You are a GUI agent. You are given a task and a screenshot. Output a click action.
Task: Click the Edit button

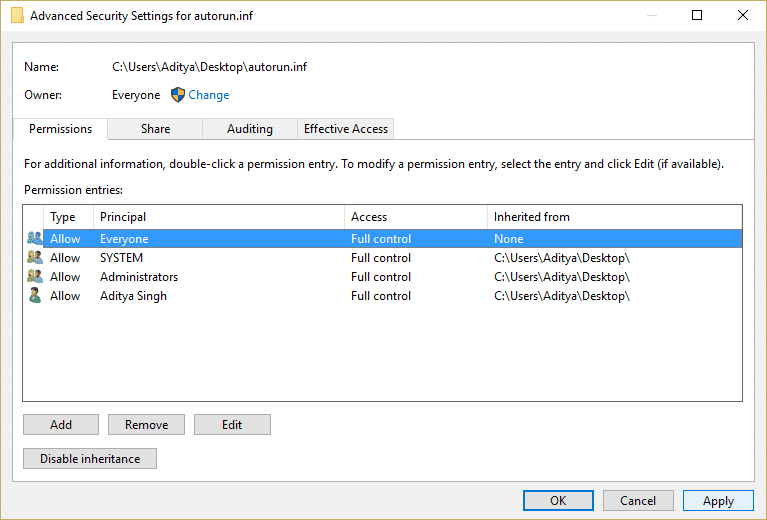tap(232, 425)
